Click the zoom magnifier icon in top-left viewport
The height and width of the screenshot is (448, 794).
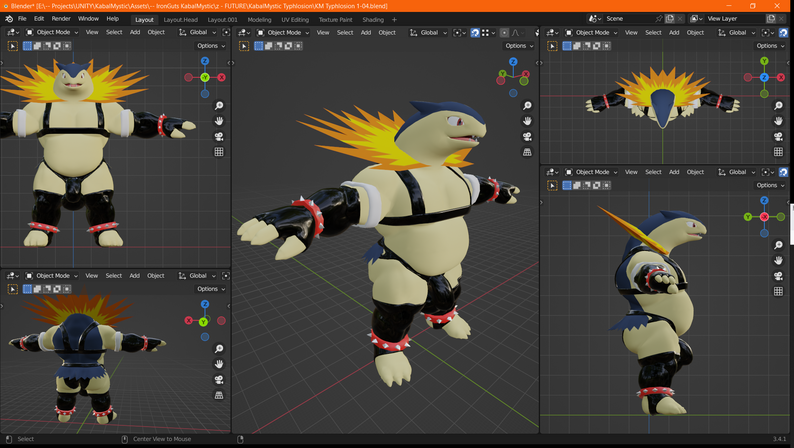(x=218, y=106)
